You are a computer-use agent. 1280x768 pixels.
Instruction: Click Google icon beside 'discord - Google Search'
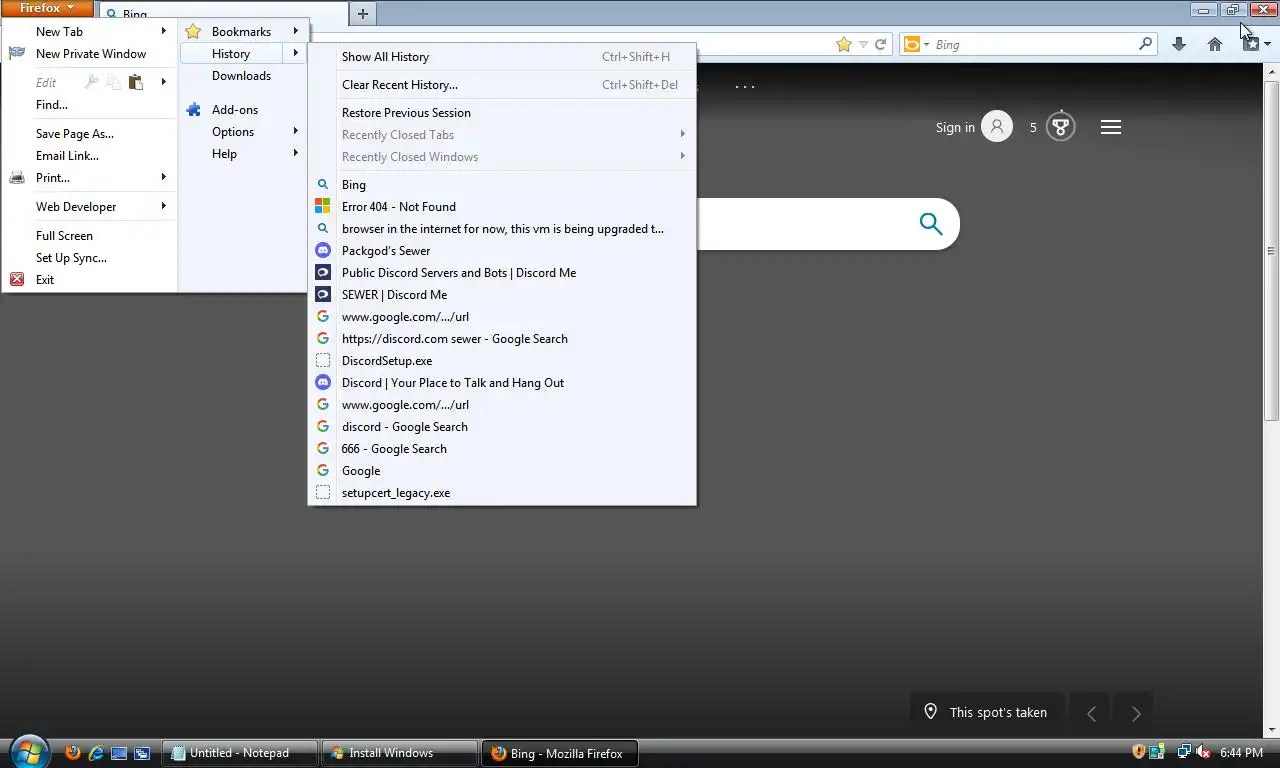pyautogui.click(x=323, y=427)
